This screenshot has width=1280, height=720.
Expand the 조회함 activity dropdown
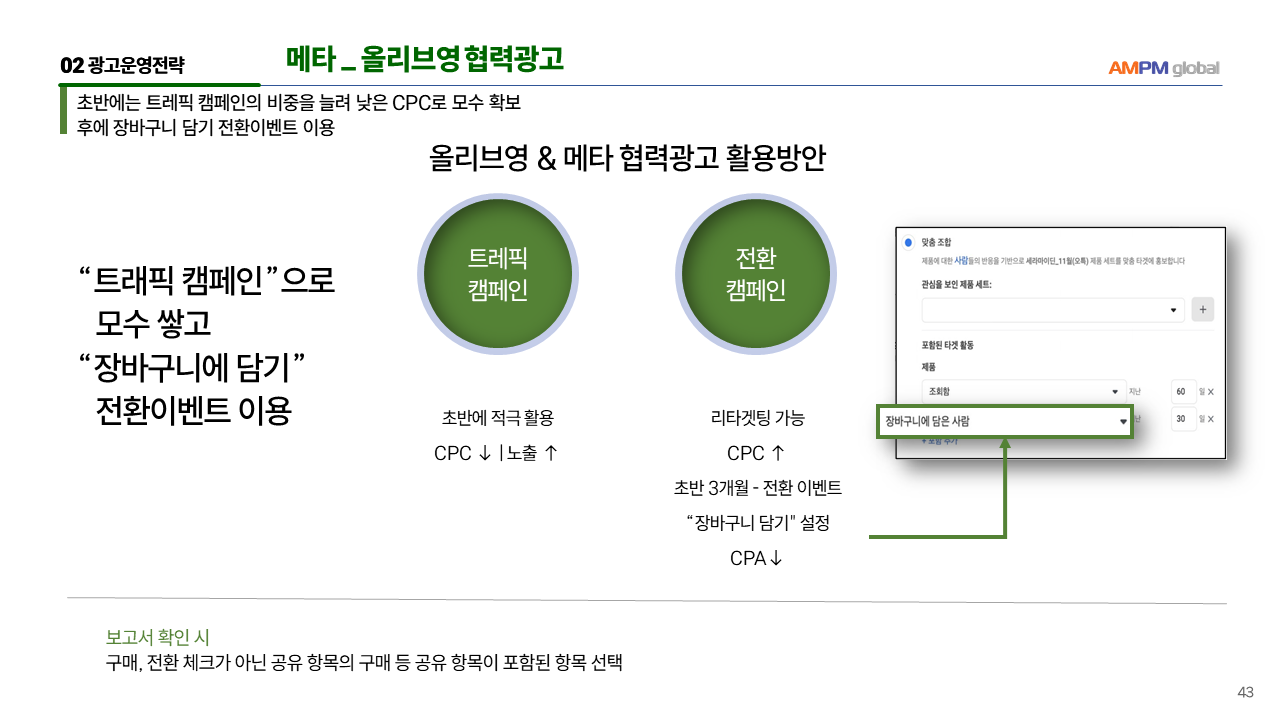(x=1021, y=391)
